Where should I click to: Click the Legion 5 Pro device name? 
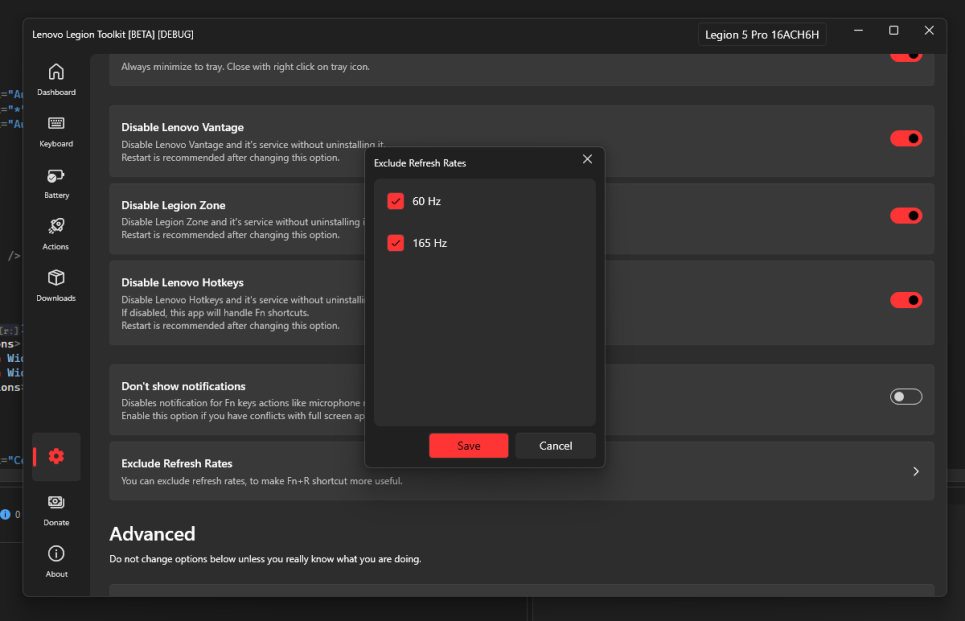tap(761, 33)
